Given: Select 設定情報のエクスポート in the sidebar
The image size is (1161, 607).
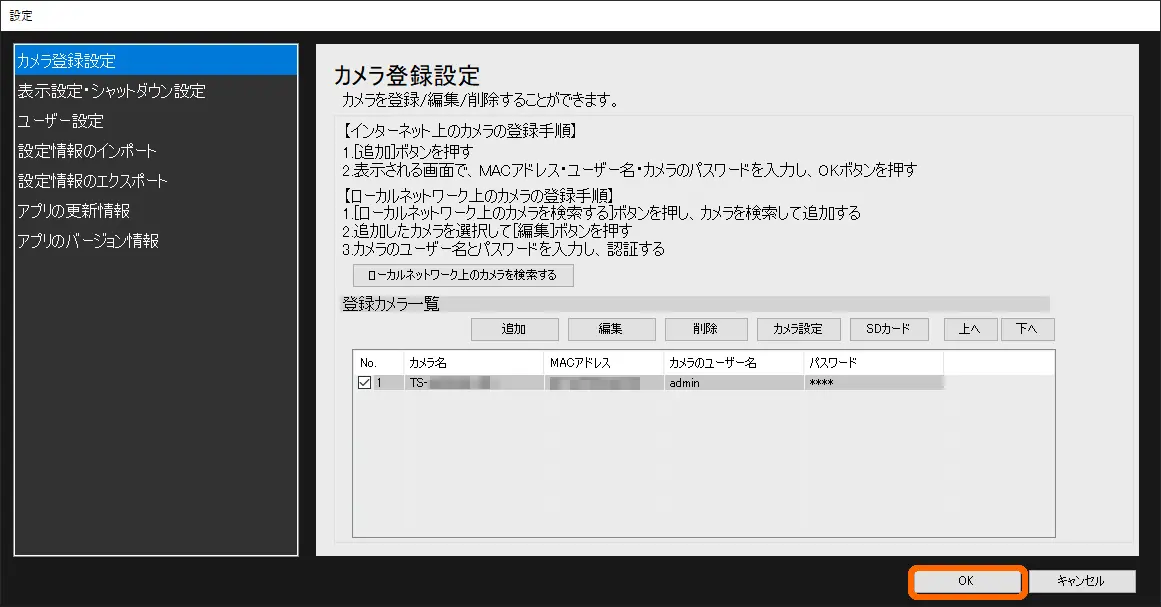Looking at the screenshot, I should pyautogui.click(x=92, y=181).
